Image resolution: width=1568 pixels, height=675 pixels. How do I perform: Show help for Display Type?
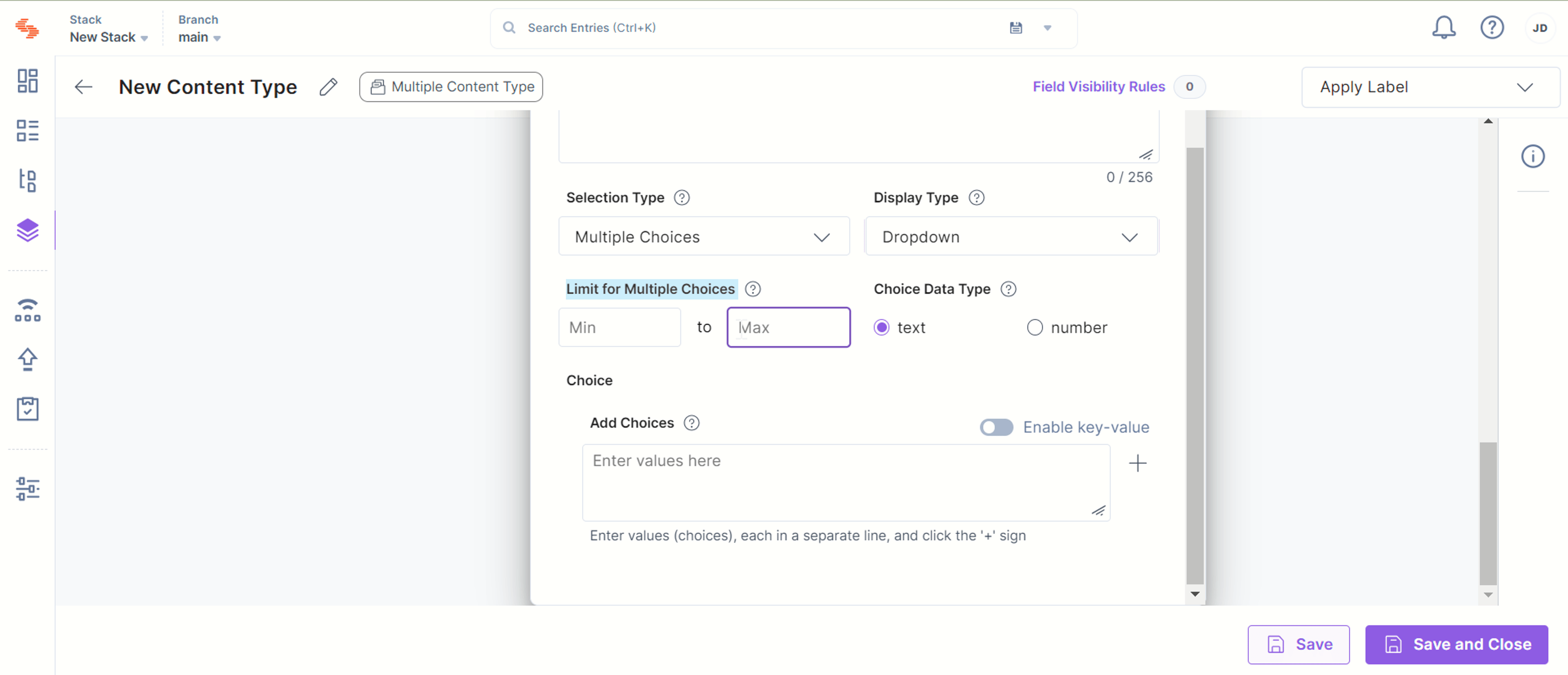click(x=976, y=198)
